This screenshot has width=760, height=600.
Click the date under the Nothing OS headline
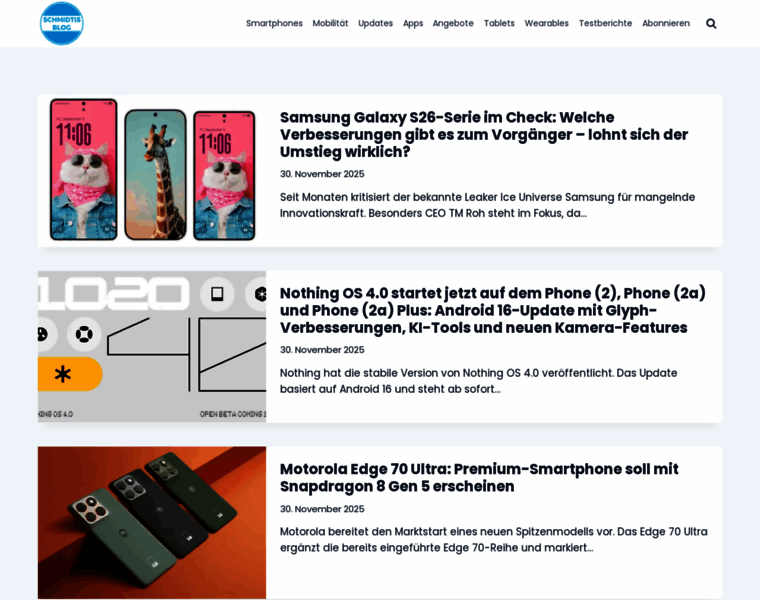pos(322,350)
